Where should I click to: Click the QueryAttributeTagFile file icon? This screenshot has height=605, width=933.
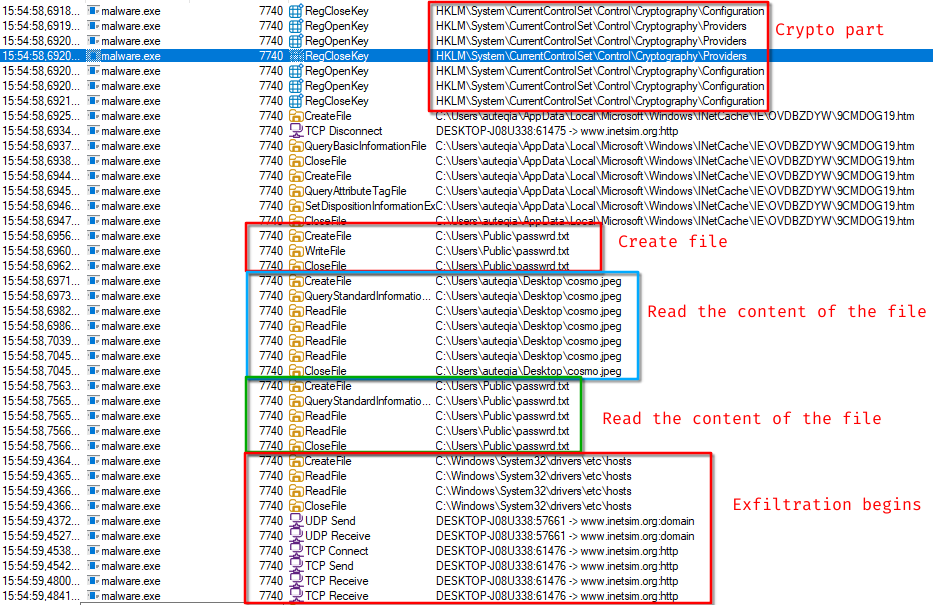pos(296,191)
